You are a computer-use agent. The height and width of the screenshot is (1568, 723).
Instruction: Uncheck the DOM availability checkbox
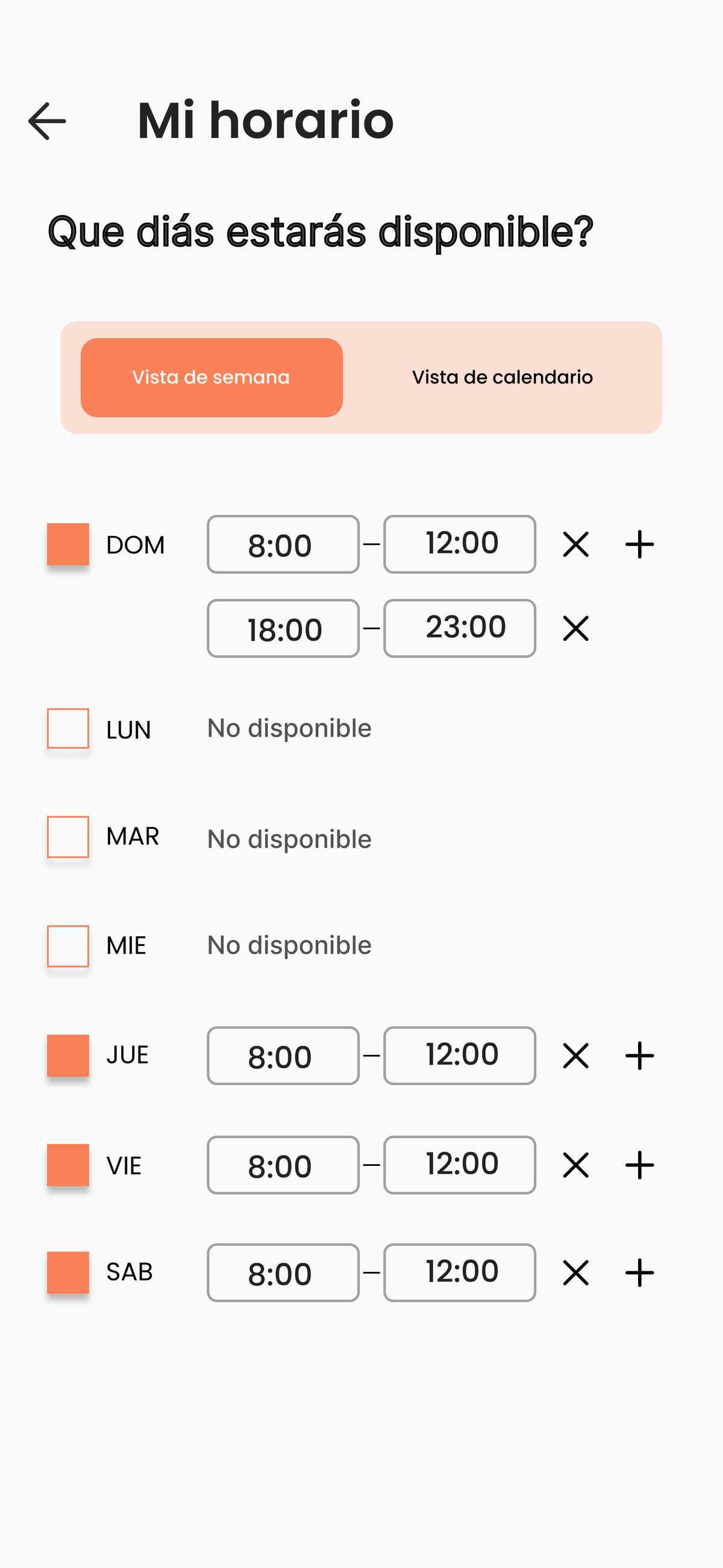point(68,544)
